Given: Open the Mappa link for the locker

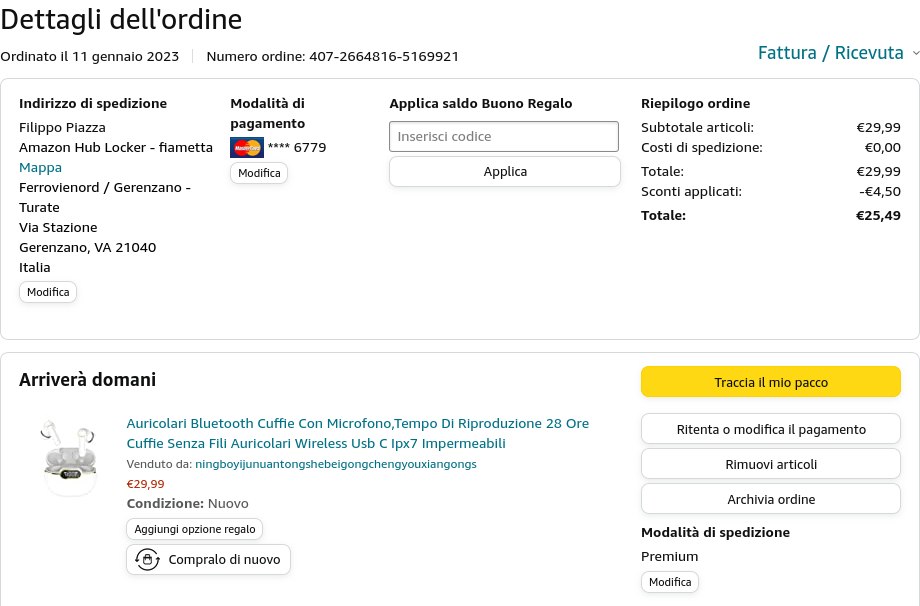Looking at the screenshot, I should pyautogui.click(x=40, y=167).
